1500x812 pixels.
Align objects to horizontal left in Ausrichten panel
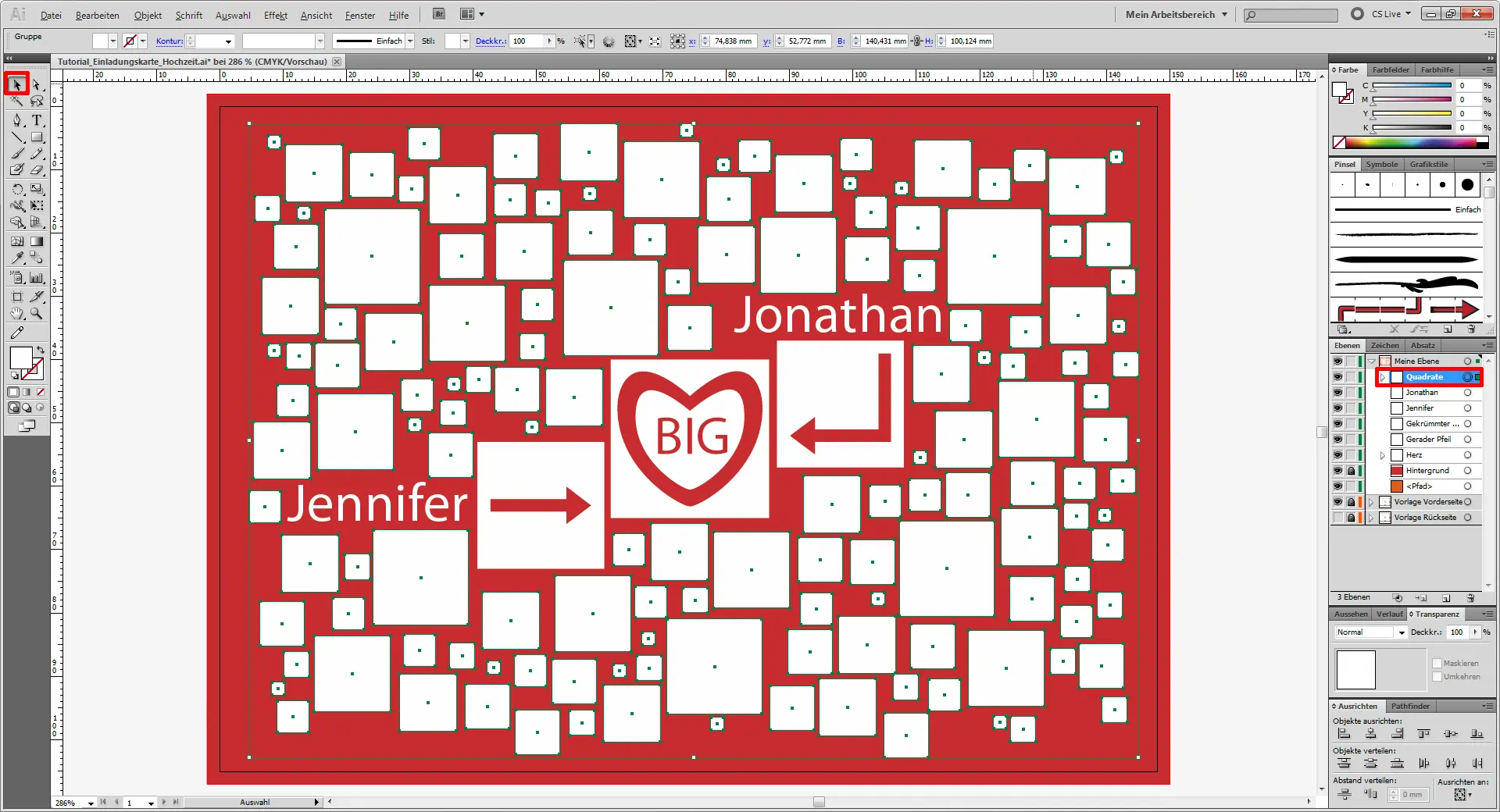pos(1344,734)
